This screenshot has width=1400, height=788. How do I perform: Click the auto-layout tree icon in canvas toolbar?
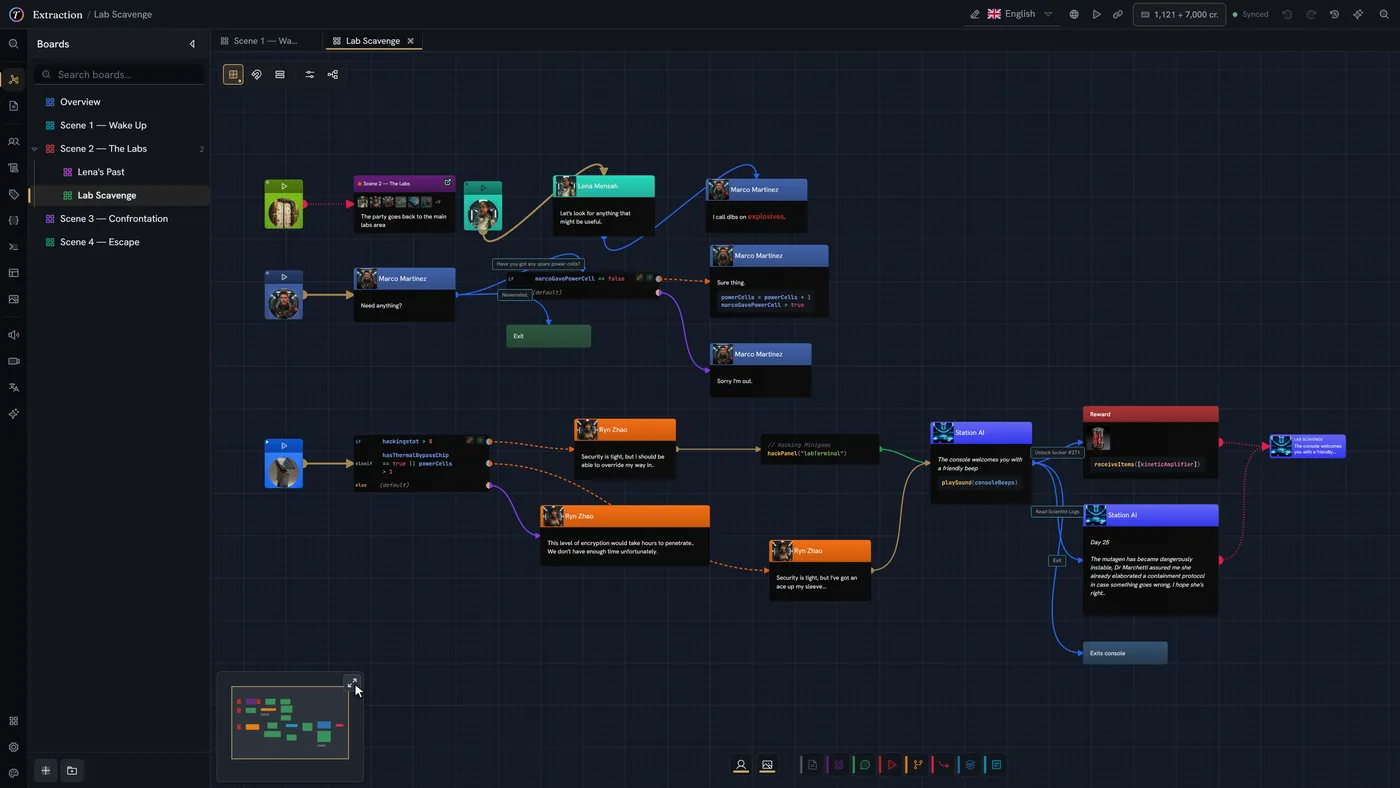coord(333,74)
